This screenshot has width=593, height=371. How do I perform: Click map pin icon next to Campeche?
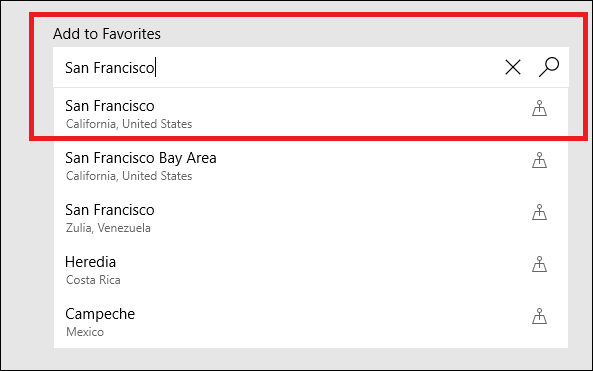539,316
